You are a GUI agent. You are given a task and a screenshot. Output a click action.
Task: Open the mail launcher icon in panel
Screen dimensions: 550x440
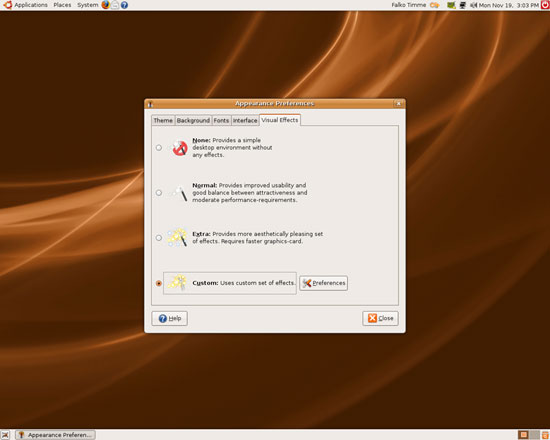coord(115,5)
